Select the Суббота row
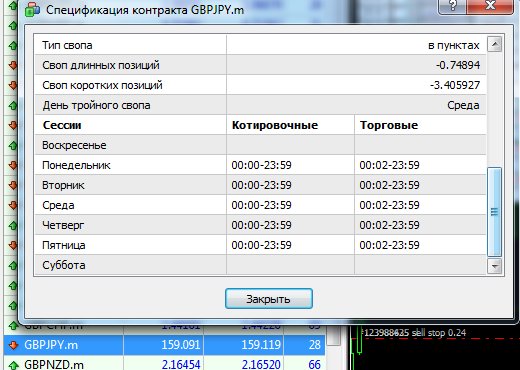Image resolution: width=520 pixels, height=370 pixels. (260, 265)
